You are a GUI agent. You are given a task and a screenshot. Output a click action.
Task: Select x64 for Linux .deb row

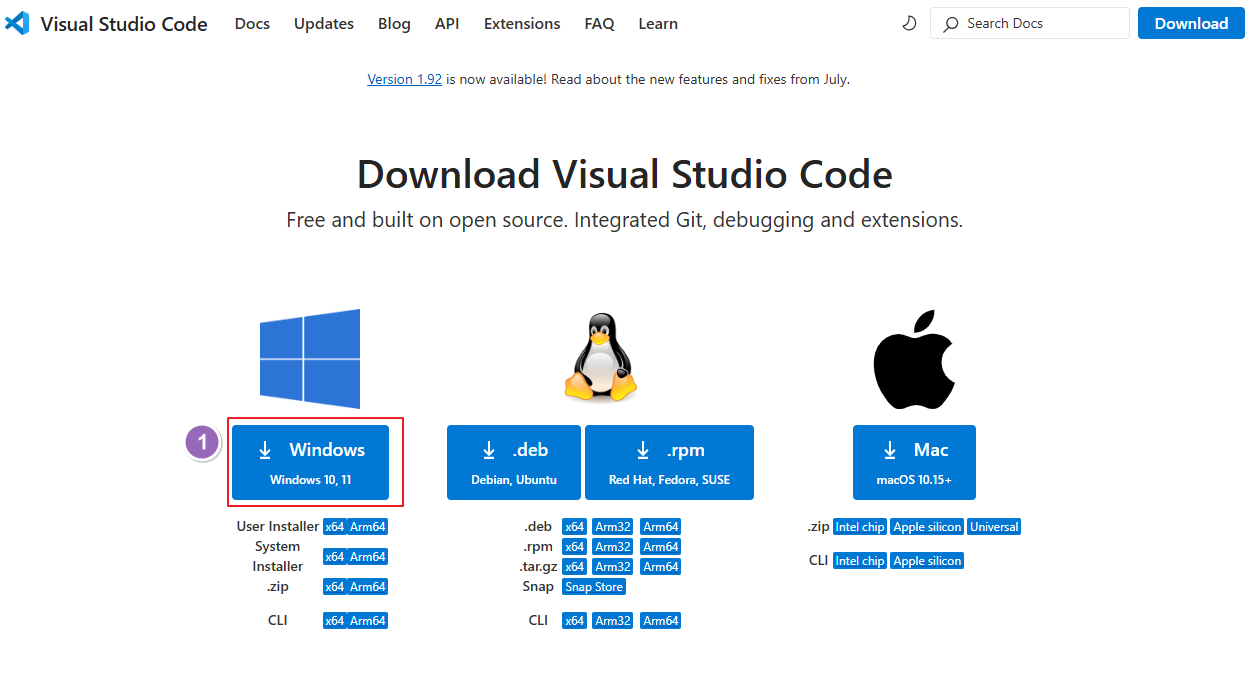coord(574,527)
